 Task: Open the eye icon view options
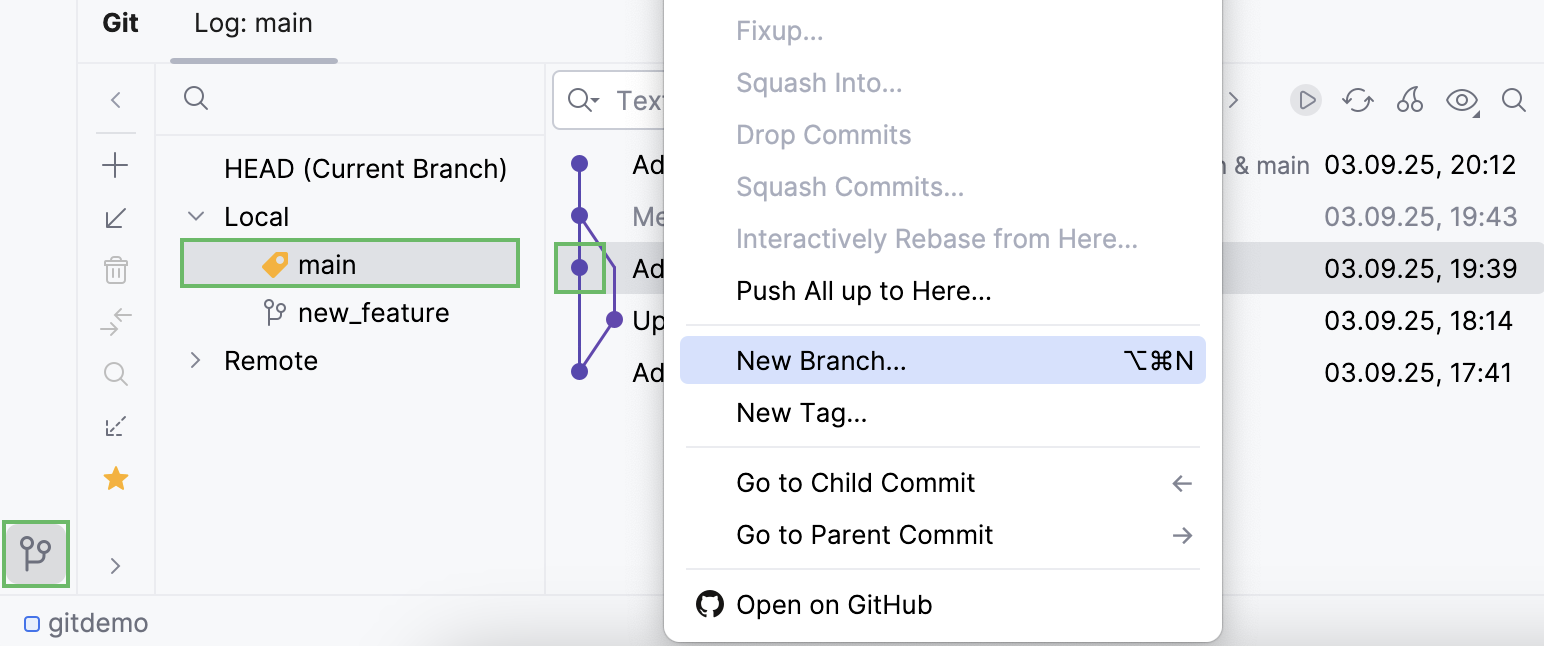click(x=1461, y=100)
